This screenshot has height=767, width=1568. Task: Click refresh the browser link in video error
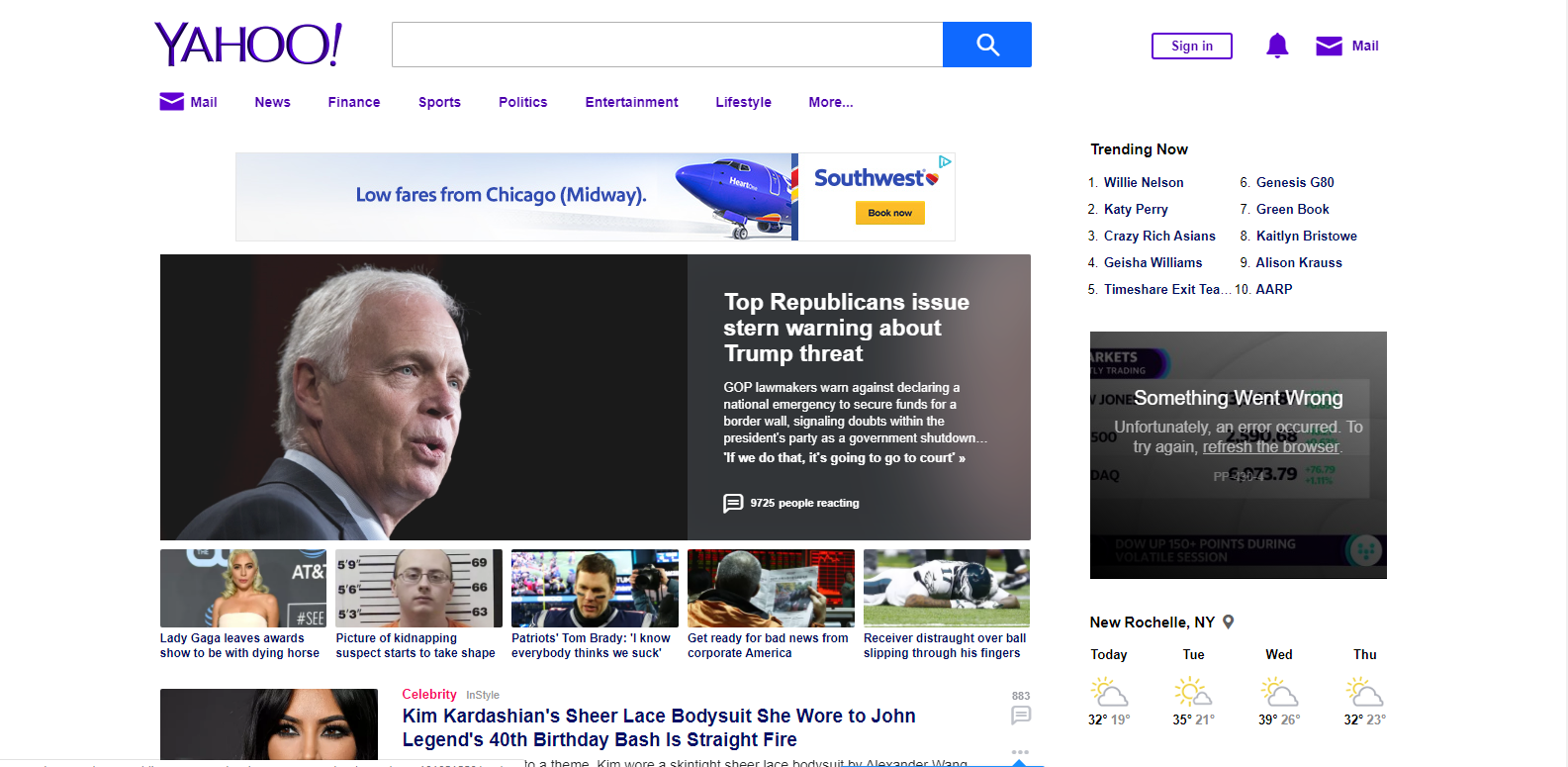click(1270, 447)
